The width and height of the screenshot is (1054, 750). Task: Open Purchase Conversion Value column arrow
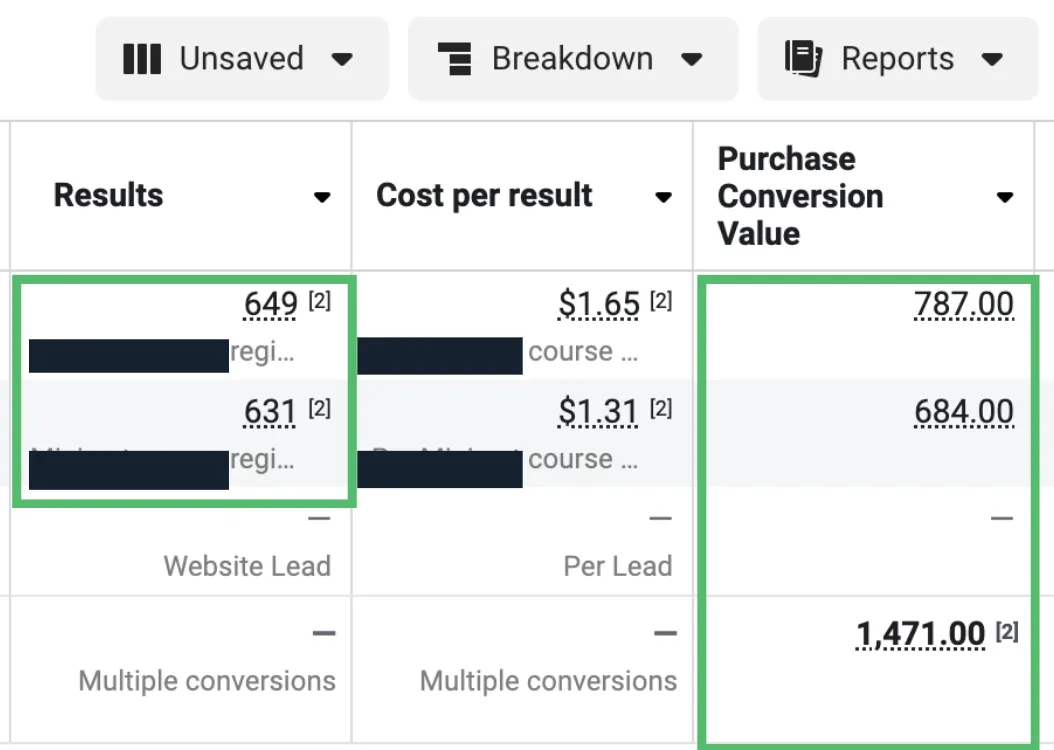coord(1005,198)
